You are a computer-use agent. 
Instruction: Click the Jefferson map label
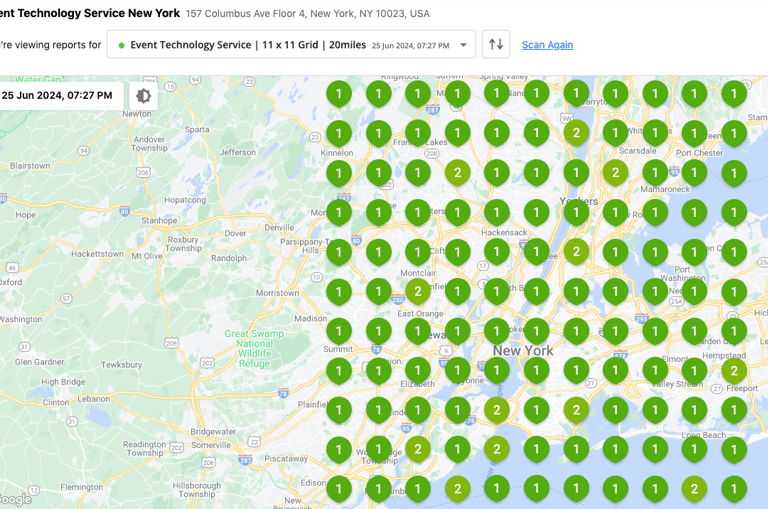(238, 152)
